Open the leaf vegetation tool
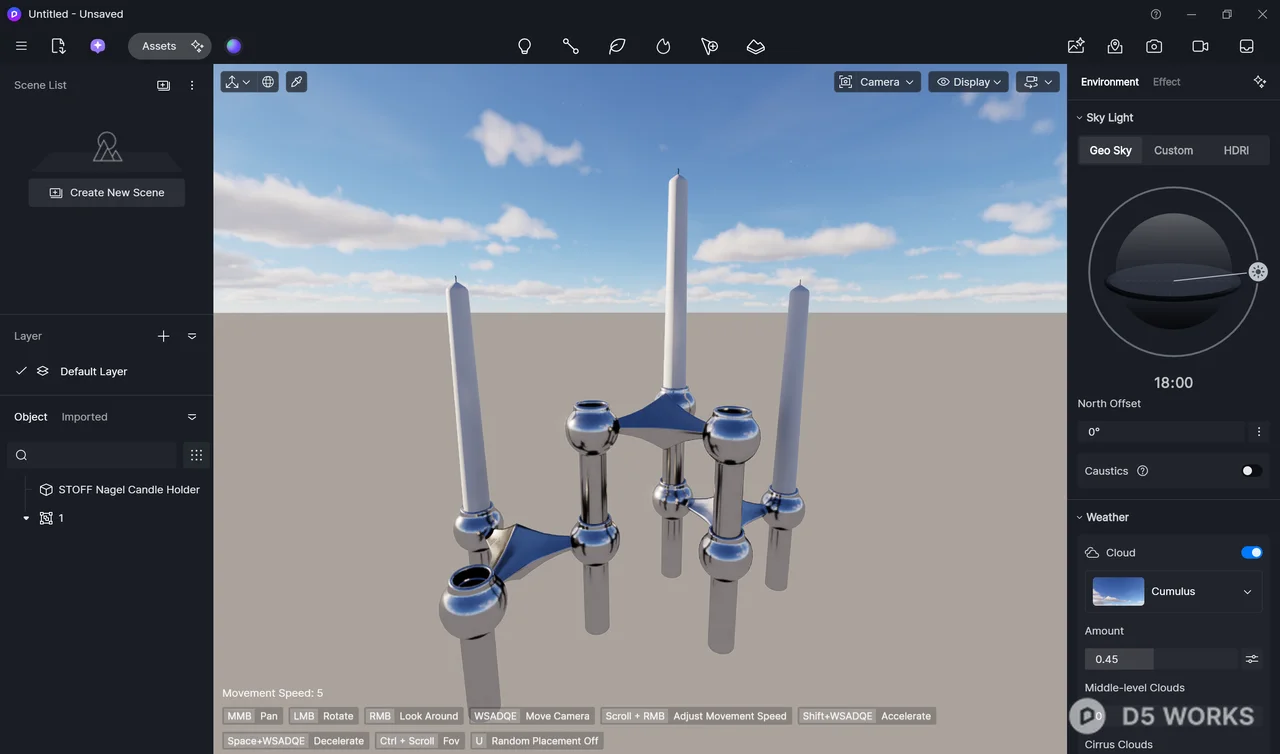The image size is (1280, 754). (617, 46)
